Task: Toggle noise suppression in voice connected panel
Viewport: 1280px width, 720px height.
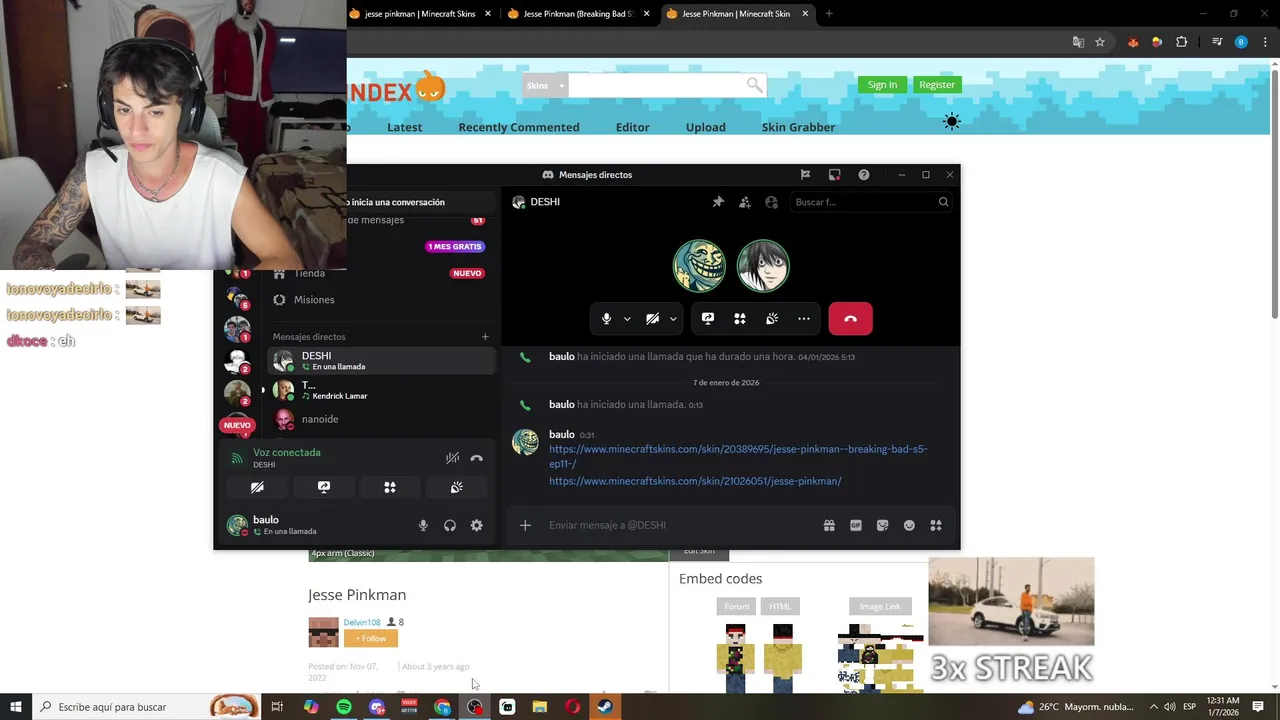Action: [452, 458]
